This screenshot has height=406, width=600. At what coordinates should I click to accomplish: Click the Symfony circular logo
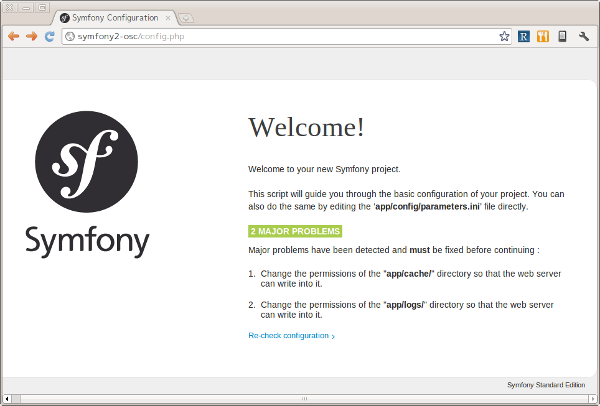tap(86, 161)
